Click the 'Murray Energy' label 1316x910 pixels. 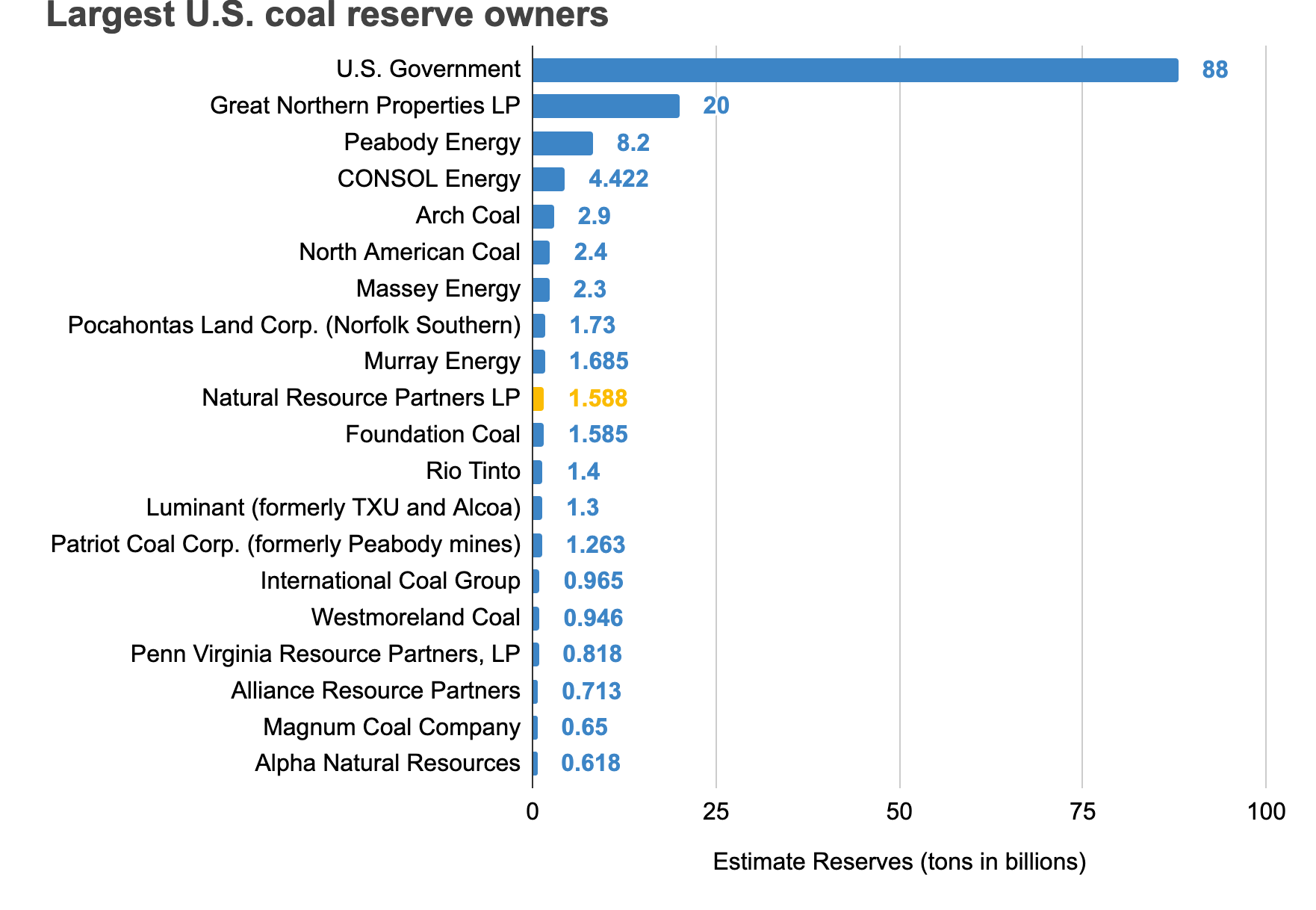pyautogui.click(x=441, y=362)
